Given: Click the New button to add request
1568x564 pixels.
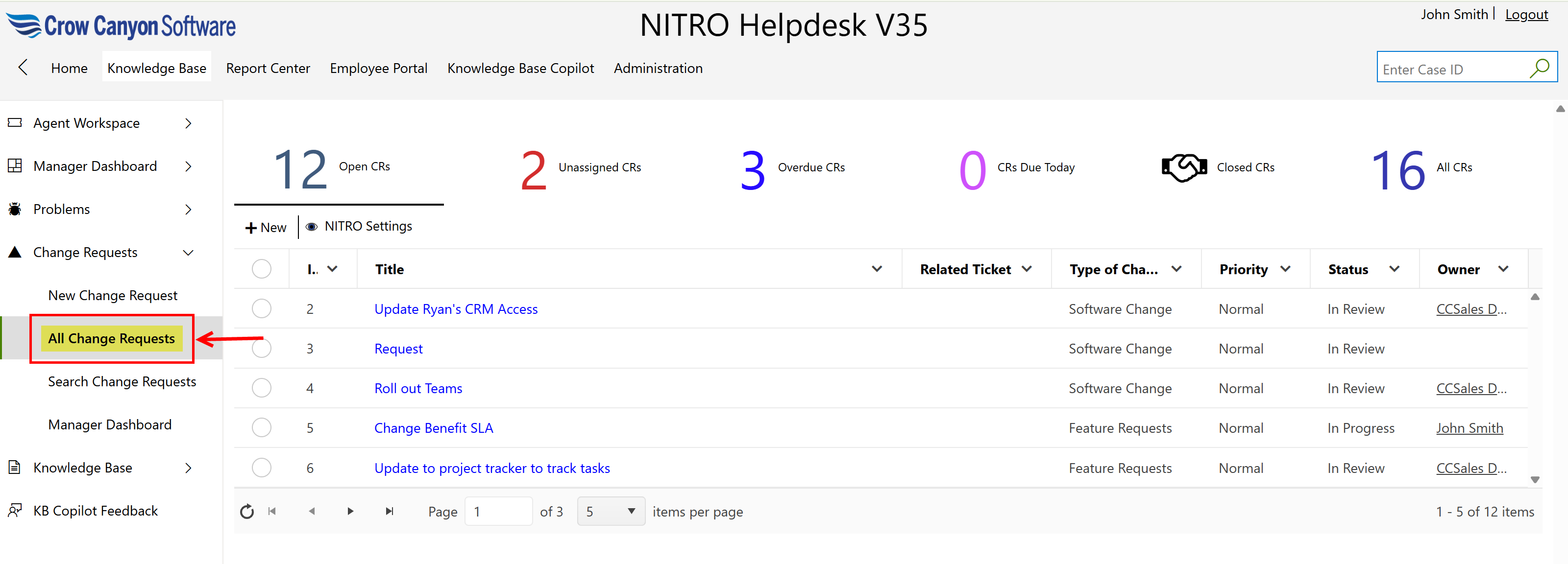Looking at the screenshot, I should coord(266,228).
